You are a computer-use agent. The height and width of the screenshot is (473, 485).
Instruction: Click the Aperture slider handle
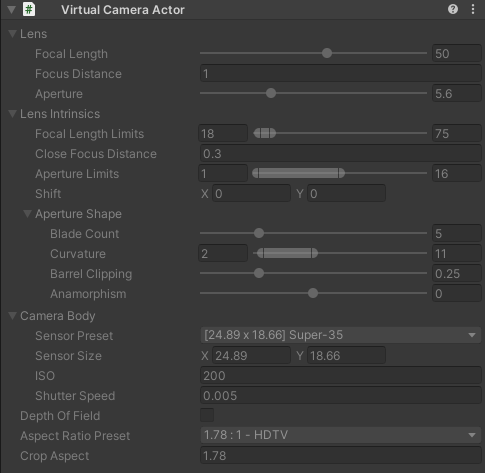coord(271,93)
